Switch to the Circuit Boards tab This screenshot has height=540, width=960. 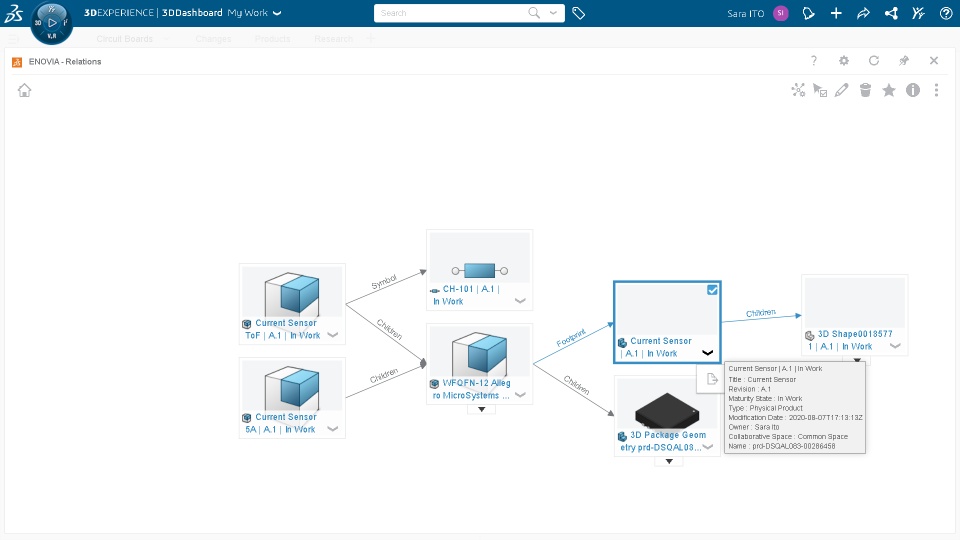click(124, 39)
